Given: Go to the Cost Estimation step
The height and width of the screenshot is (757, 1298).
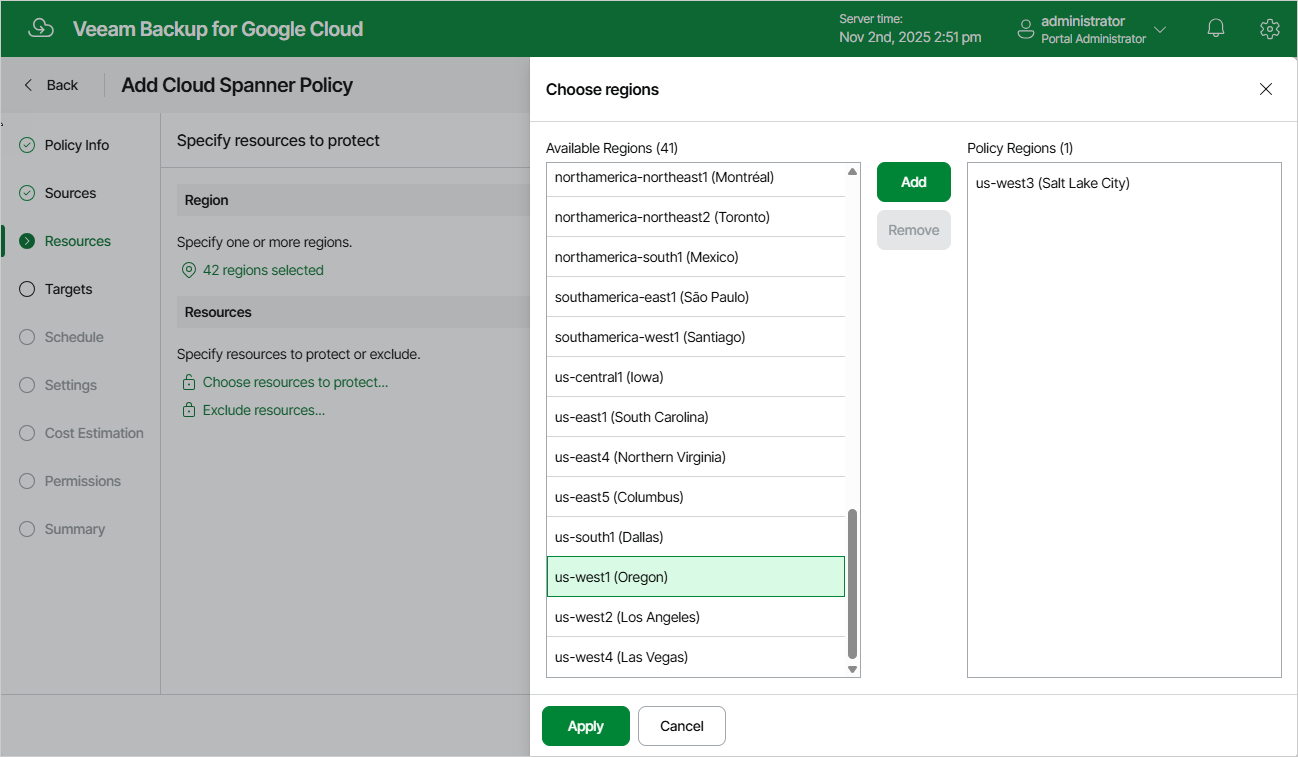Looking at the screenshot, I should 94,433.
